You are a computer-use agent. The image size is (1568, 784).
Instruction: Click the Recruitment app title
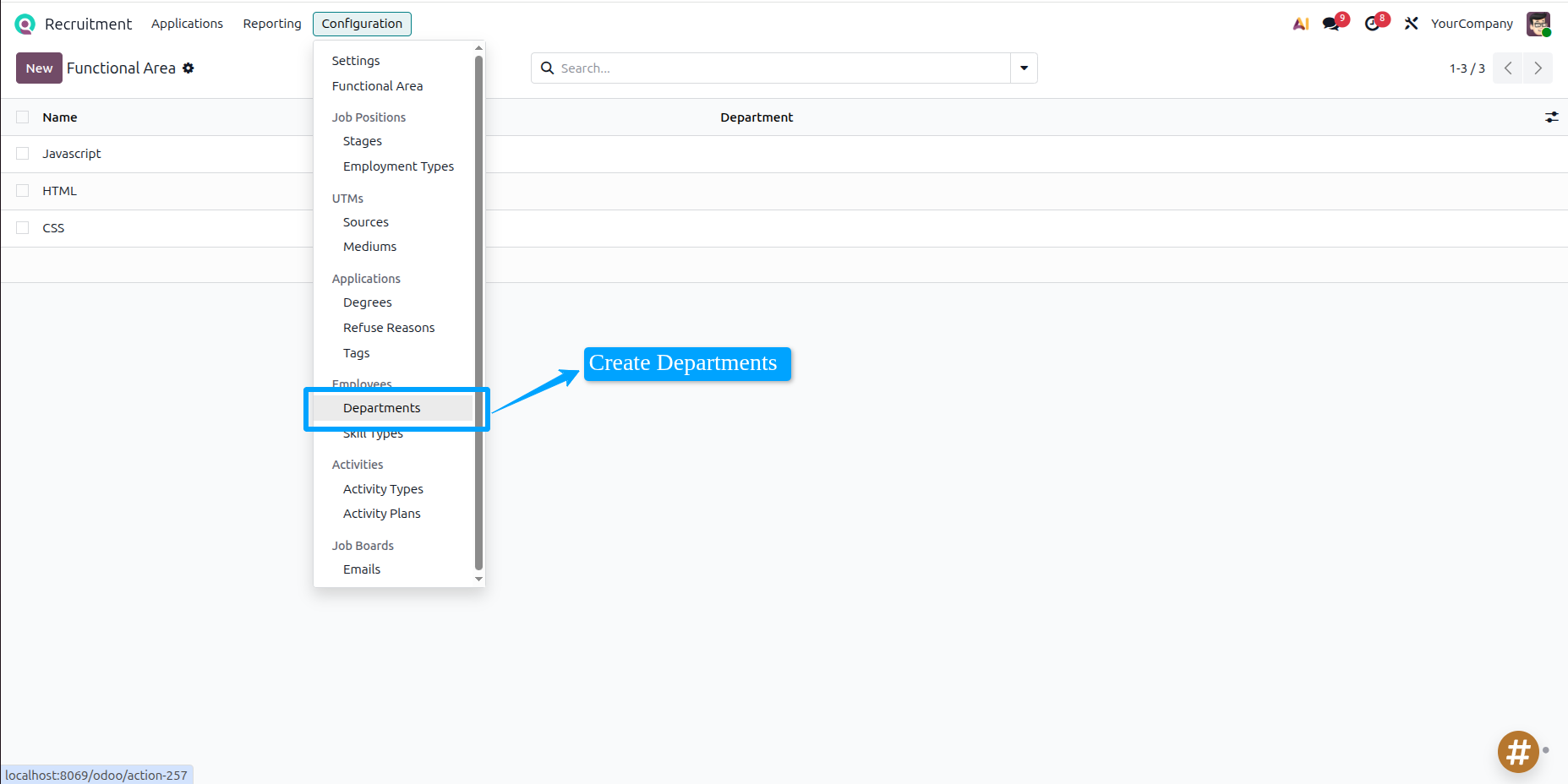(x=88, y=24)
